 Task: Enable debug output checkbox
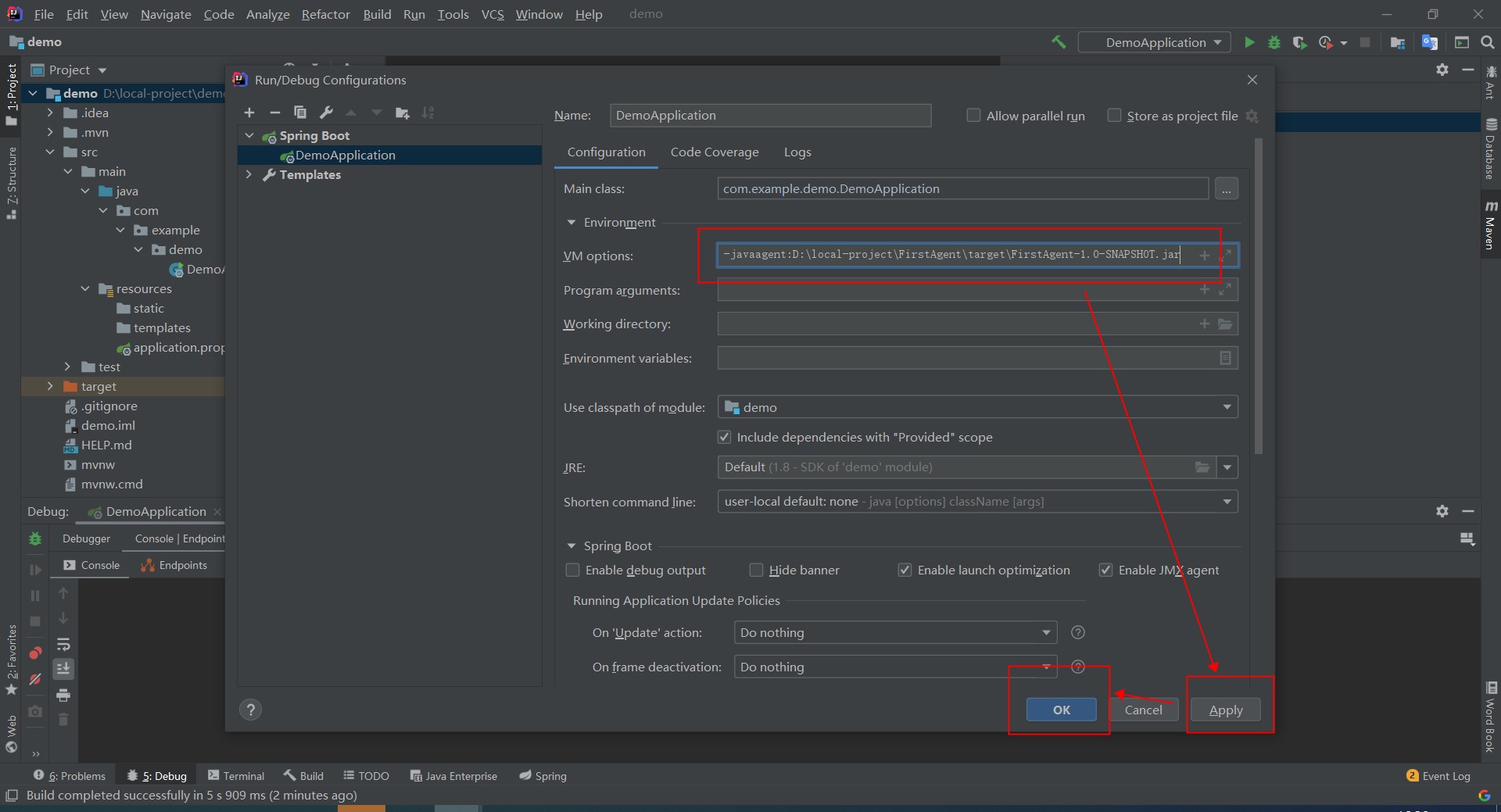(572, 570)
